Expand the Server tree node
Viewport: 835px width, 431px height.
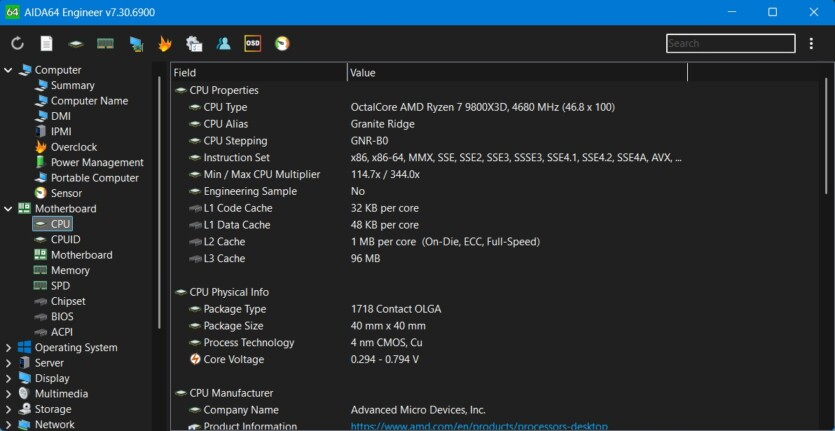coord(8,363)
